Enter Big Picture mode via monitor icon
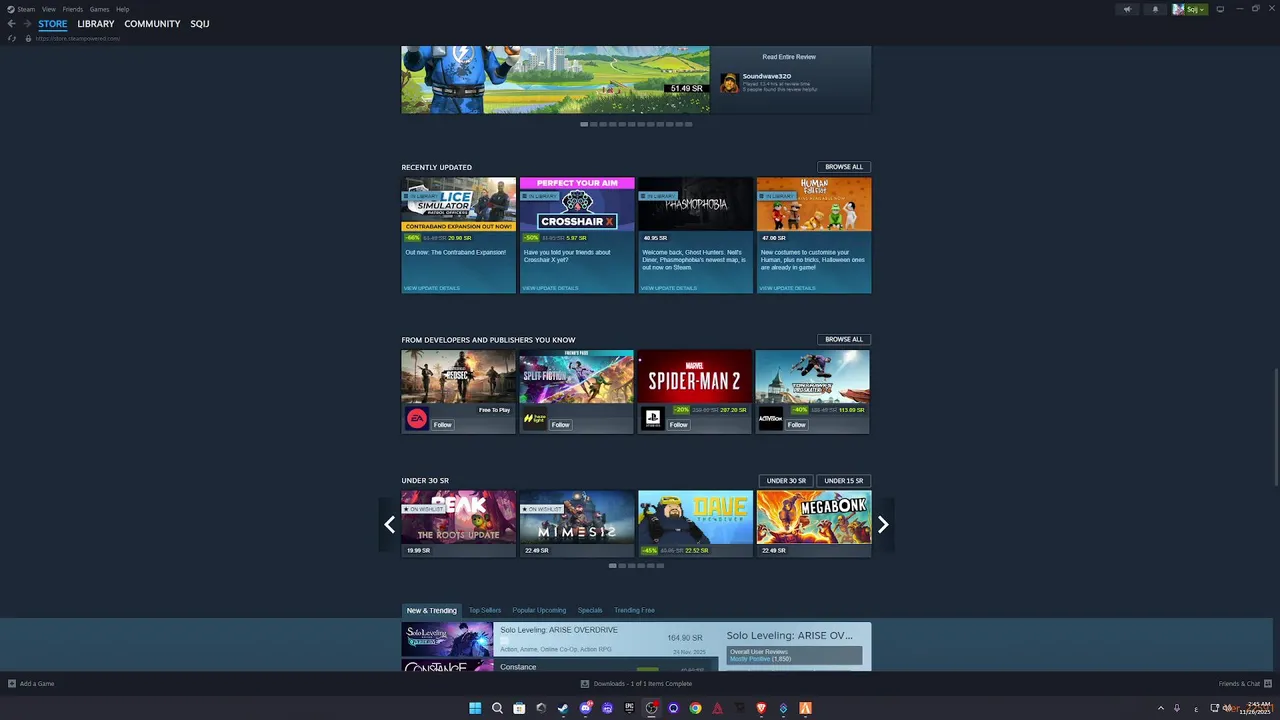Image resolution: width=1280 pixels, height=720 pixels. (x=1220, y=9)
